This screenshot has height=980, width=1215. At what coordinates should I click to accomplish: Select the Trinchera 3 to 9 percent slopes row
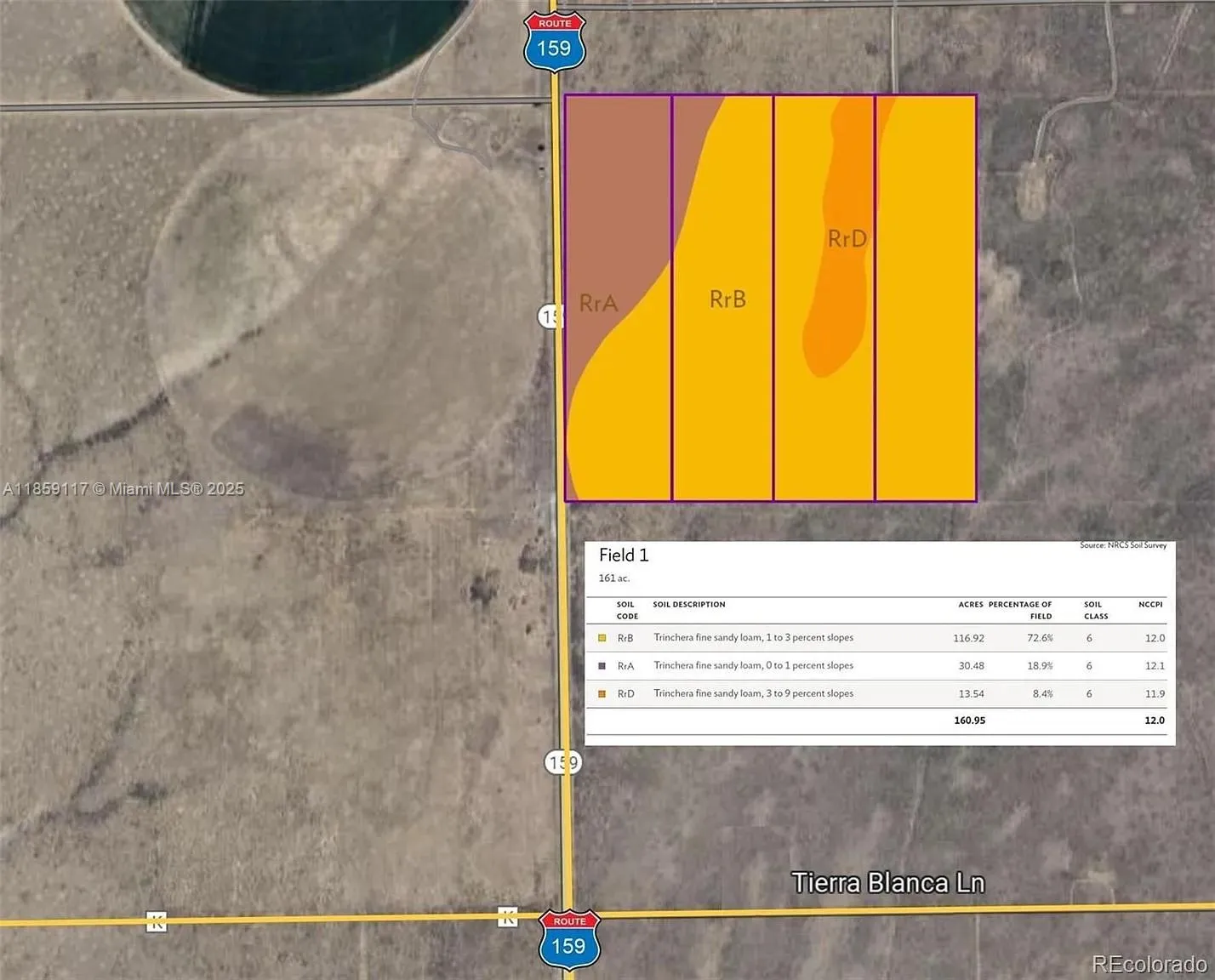click(753, 694)
